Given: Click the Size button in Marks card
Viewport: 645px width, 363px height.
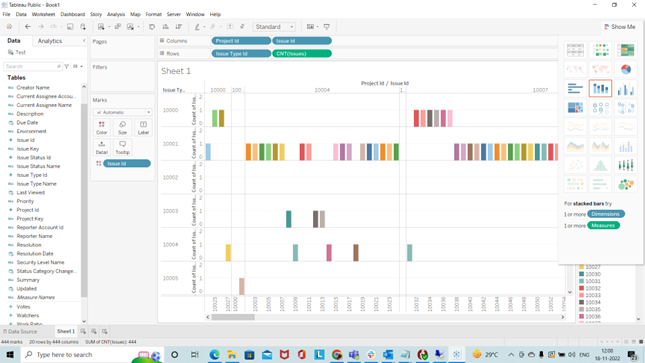Looking at the screenshot, I should (x=122, y=128).
